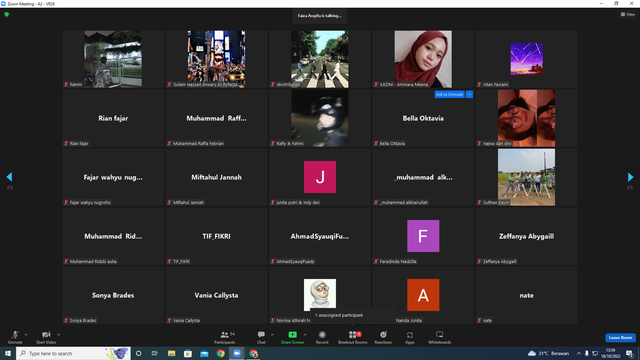640x360 pixels.
Task: Open File Explorer from taskbar
Action: click(171, 353)
